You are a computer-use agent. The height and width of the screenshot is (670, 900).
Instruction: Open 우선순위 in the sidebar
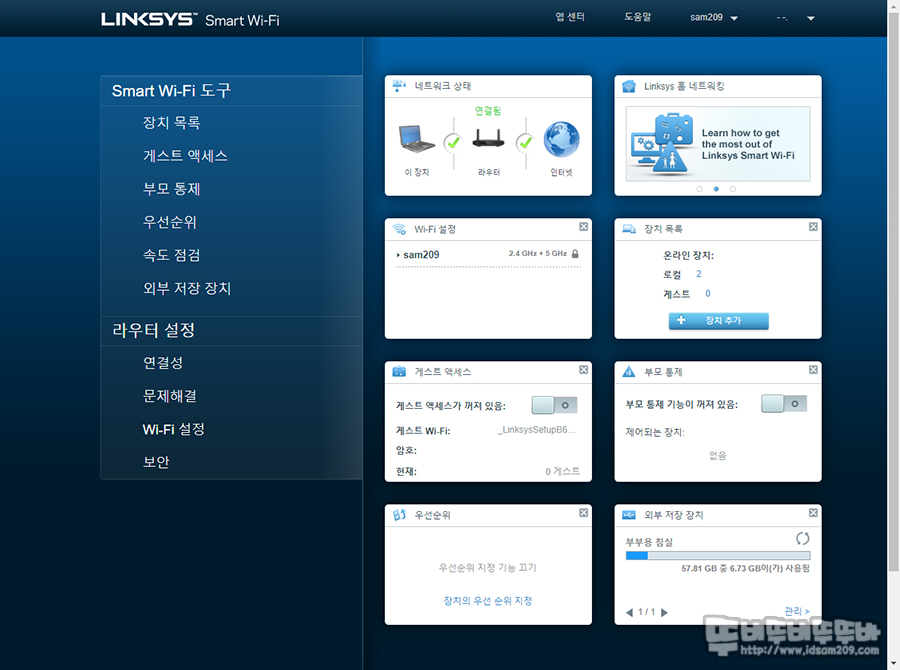[x=170, y=222]
